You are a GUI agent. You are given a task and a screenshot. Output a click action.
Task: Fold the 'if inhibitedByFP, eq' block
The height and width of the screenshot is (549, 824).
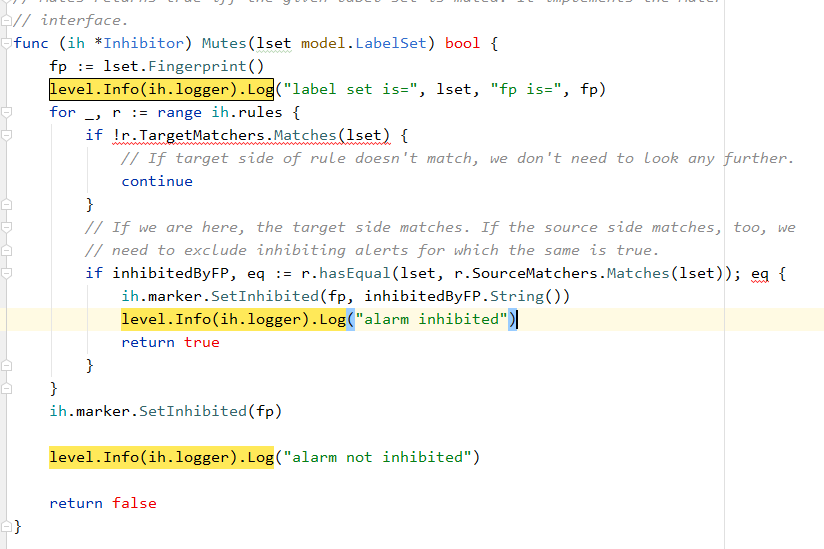(6, 273)
